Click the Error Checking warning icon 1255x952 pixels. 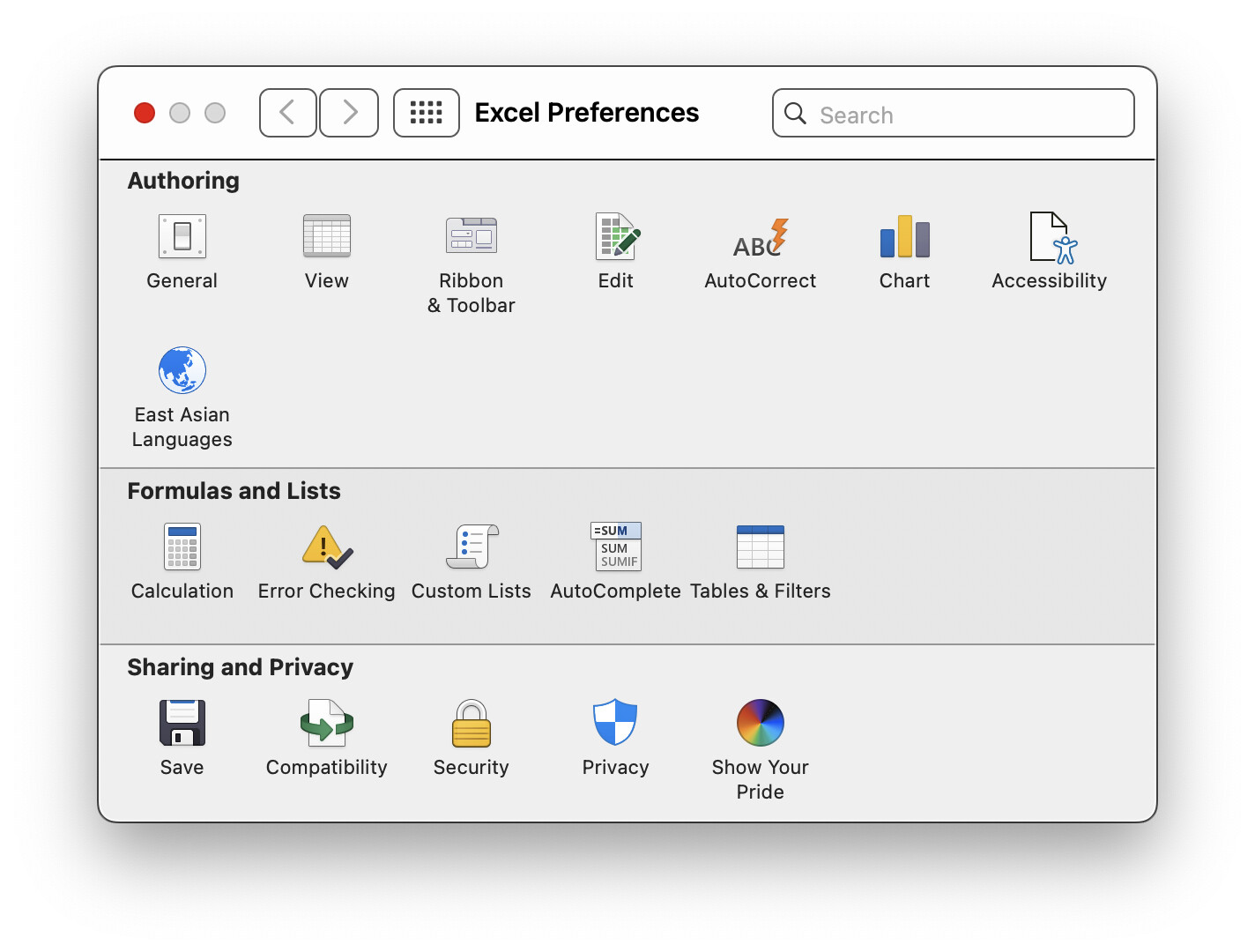coord(326,547)
